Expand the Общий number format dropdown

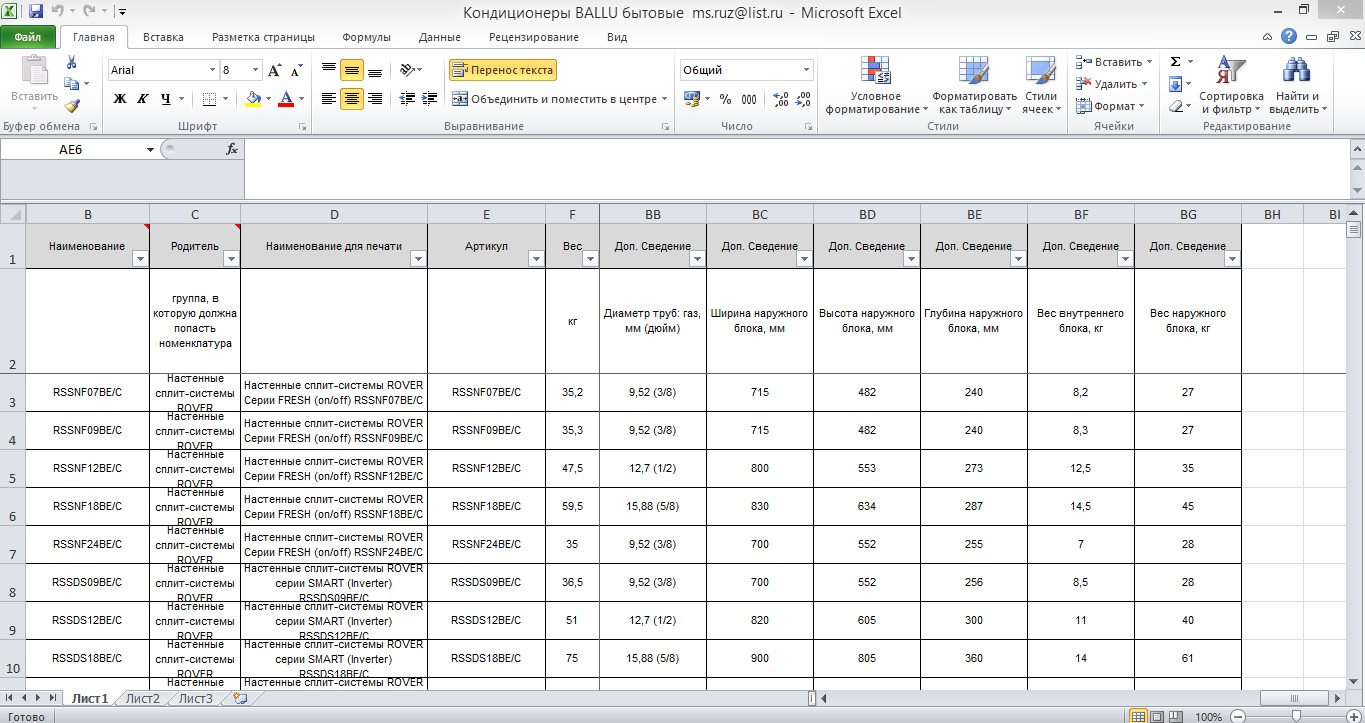pos(806,70)
